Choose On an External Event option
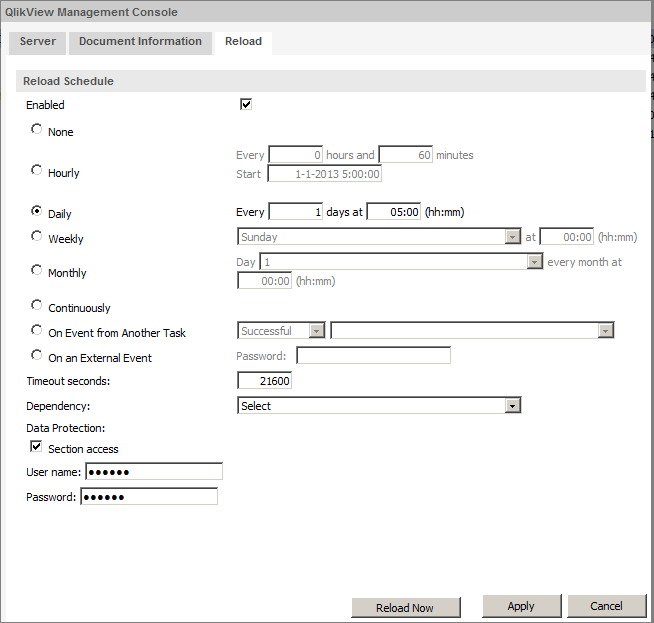Viewport: 654px width, 623px height. coord(37,356)
